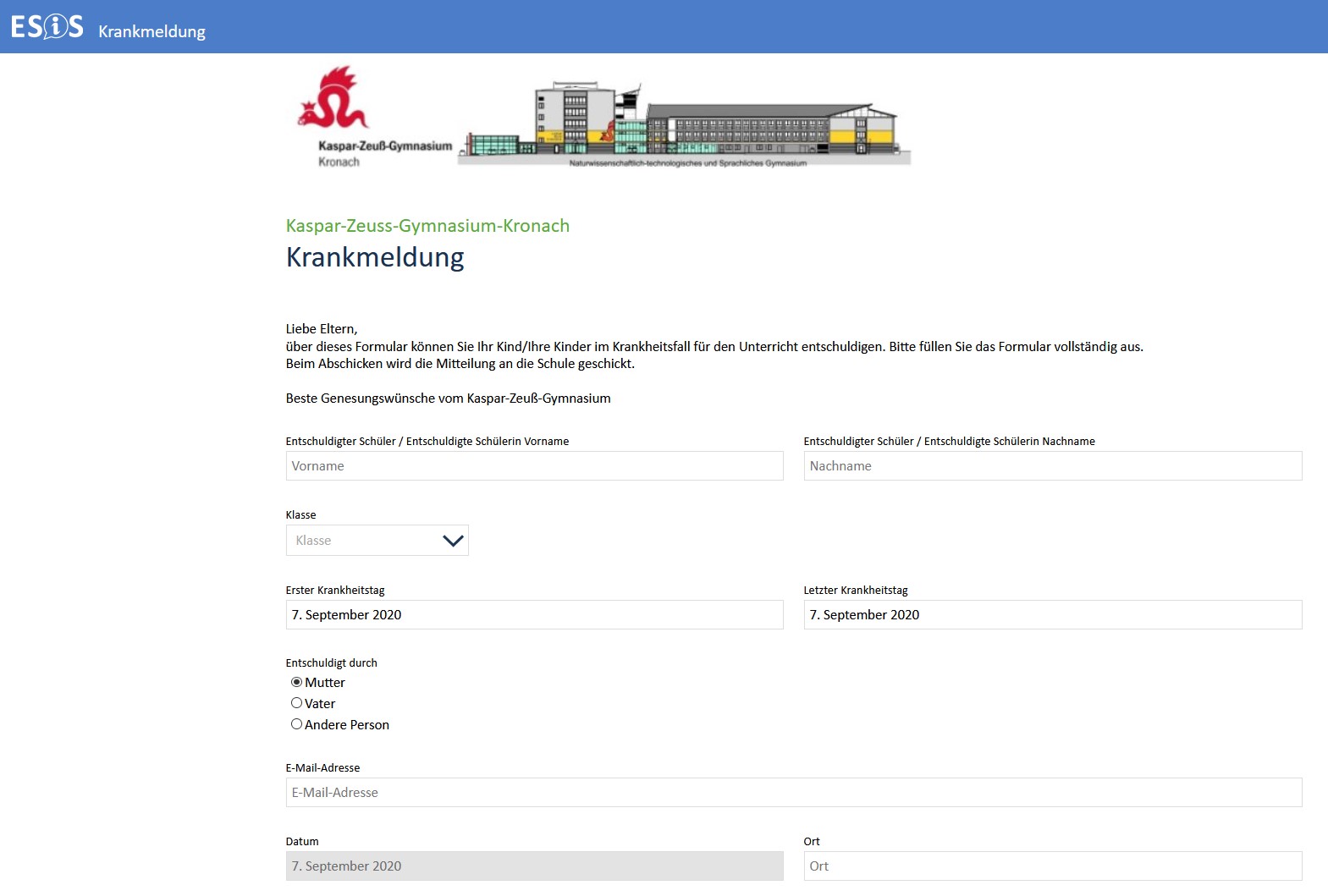The height and width of the screenshot is (896, 1328).
Task: Click the disabled Datum field
Action: tap(534, 866)
